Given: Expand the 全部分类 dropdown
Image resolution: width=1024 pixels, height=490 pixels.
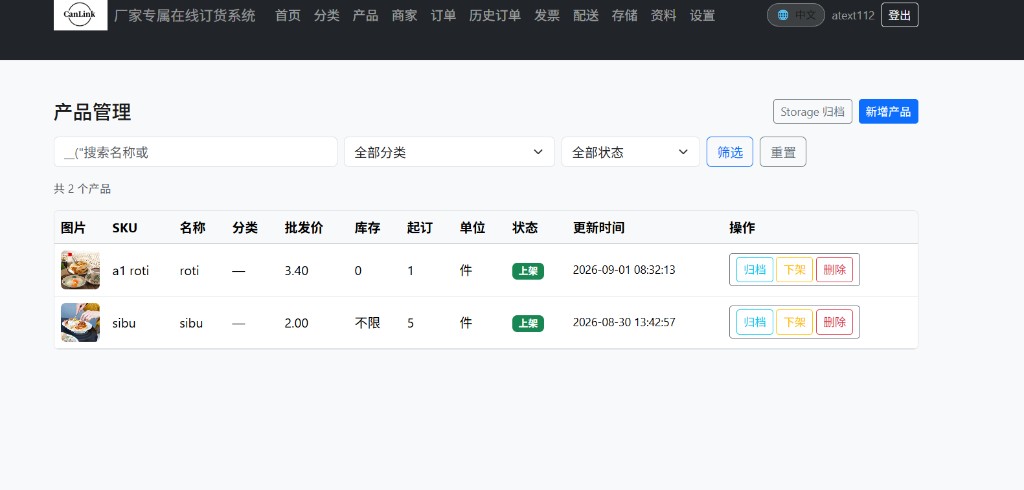Looking at the screenshot, I should click(449, 152).
